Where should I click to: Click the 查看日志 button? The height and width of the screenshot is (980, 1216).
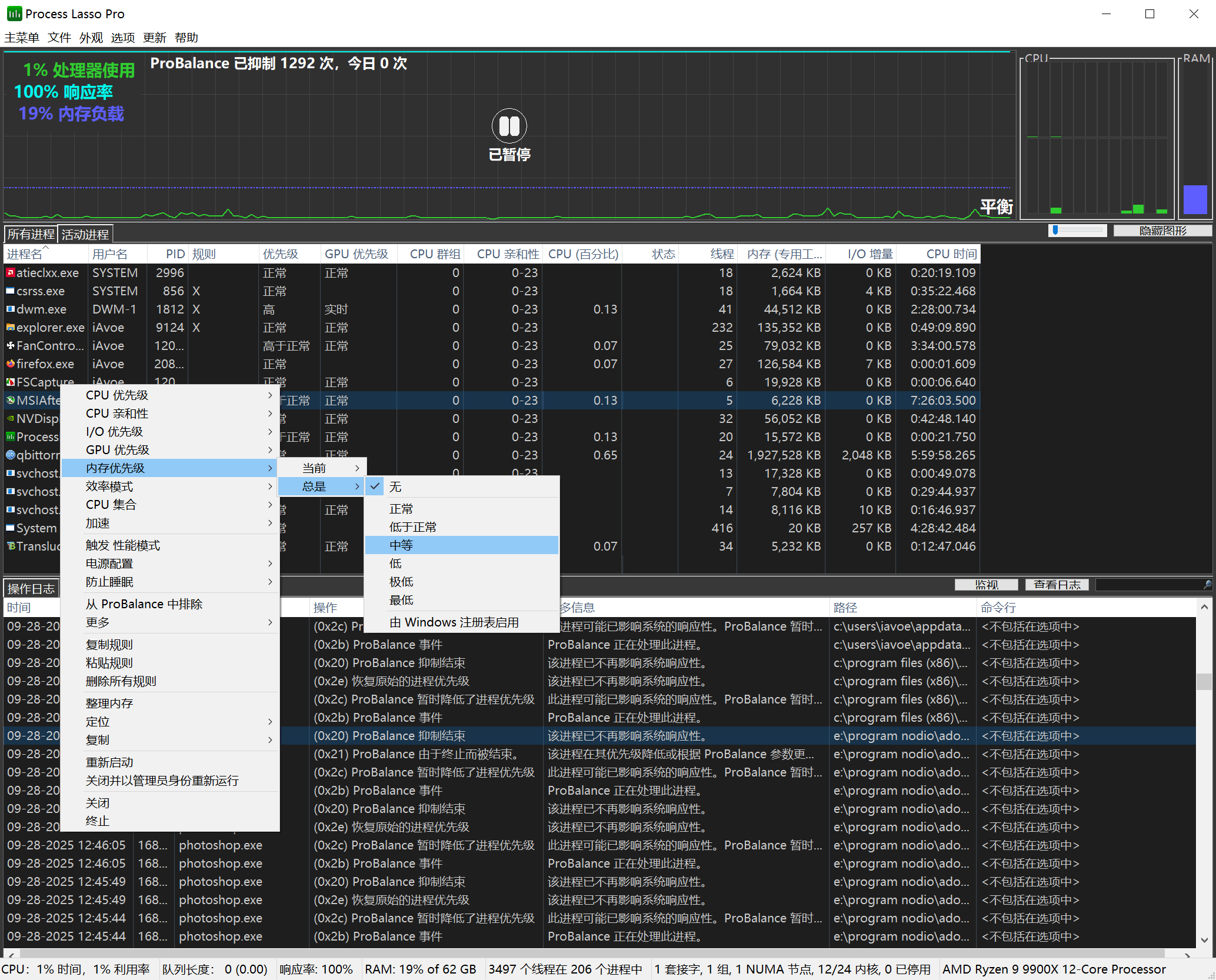[1057, 585]
